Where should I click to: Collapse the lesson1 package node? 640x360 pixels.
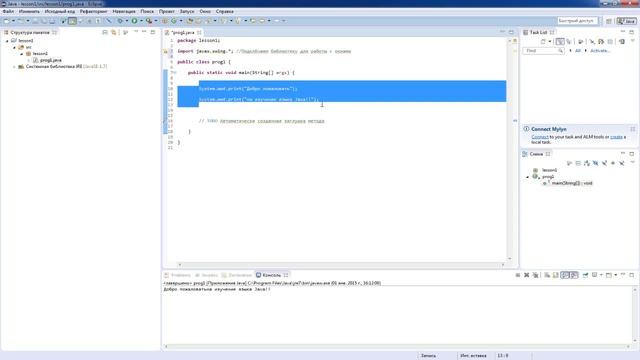tap(22, 54)
